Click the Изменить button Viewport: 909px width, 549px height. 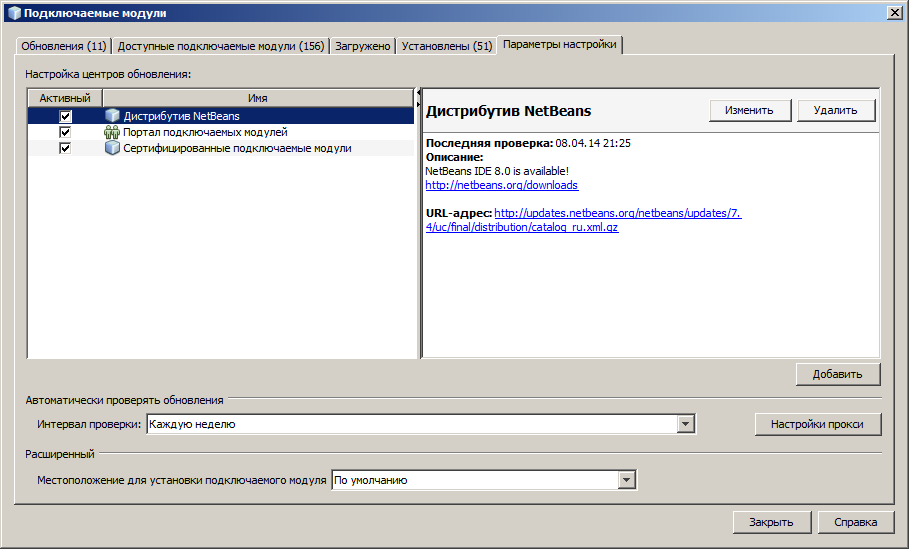(x=750, y=110)
